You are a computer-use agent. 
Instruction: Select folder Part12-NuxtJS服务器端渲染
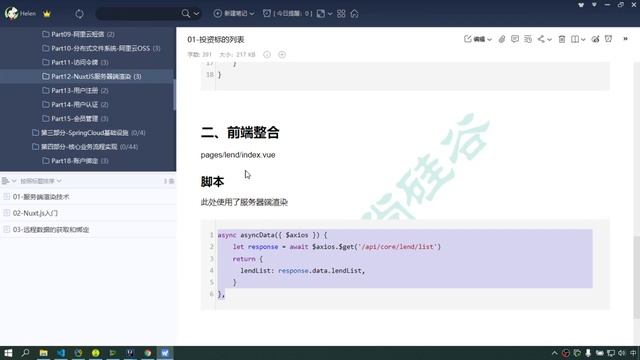pyautogui.click(x=91, y=76)
